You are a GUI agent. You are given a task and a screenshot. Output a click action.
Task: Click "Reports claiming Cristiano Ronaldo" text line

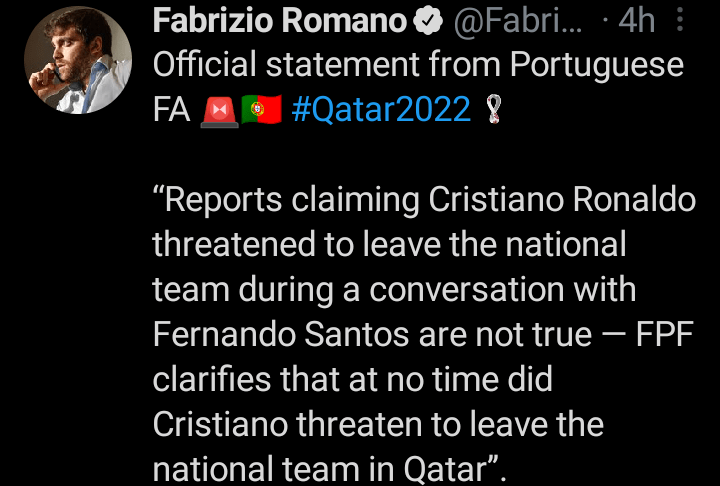424,200
